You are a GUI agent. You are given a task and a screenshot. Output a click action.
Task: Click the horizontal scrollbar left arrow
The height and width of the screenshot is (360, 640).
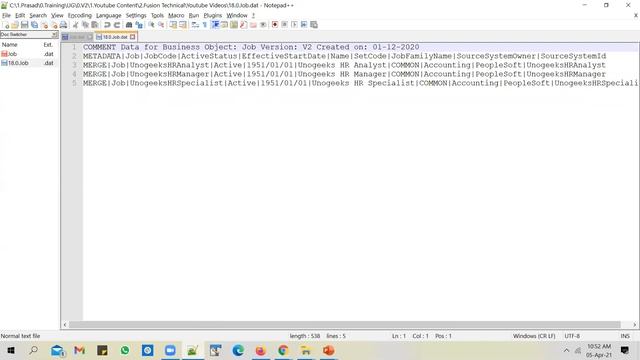(65, 324)
